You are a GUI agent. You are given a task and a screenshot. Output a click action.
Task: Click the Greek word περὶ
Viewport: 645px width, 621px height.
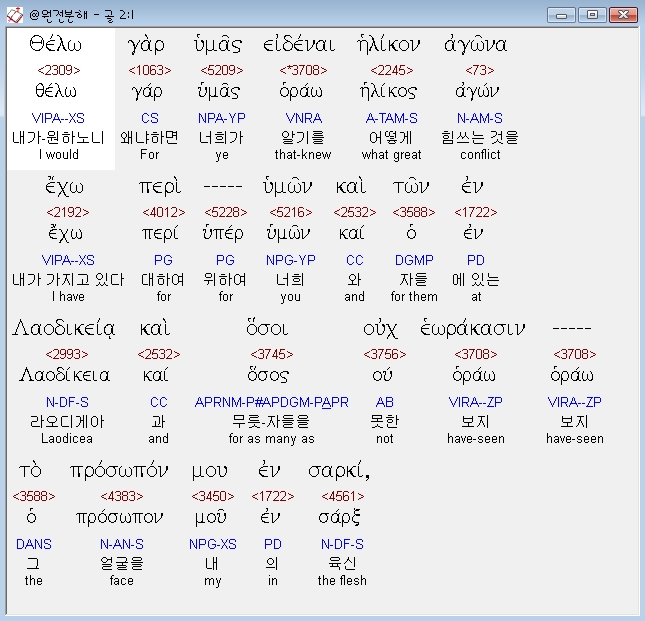(160, 187)
